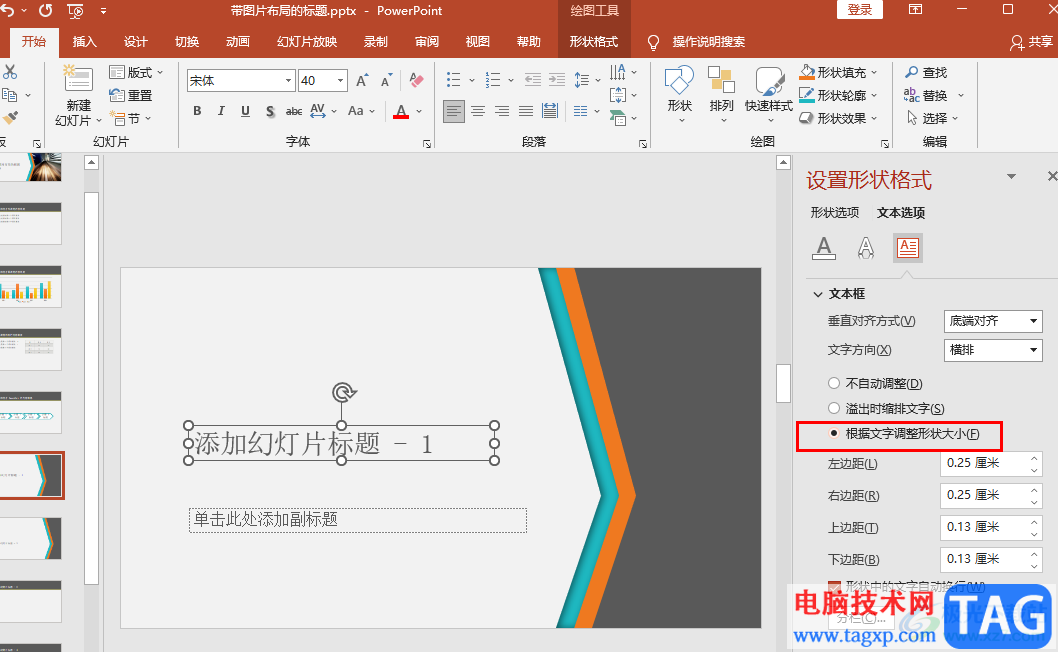Select the bar chart slide thumbnail

click(31, 287)
